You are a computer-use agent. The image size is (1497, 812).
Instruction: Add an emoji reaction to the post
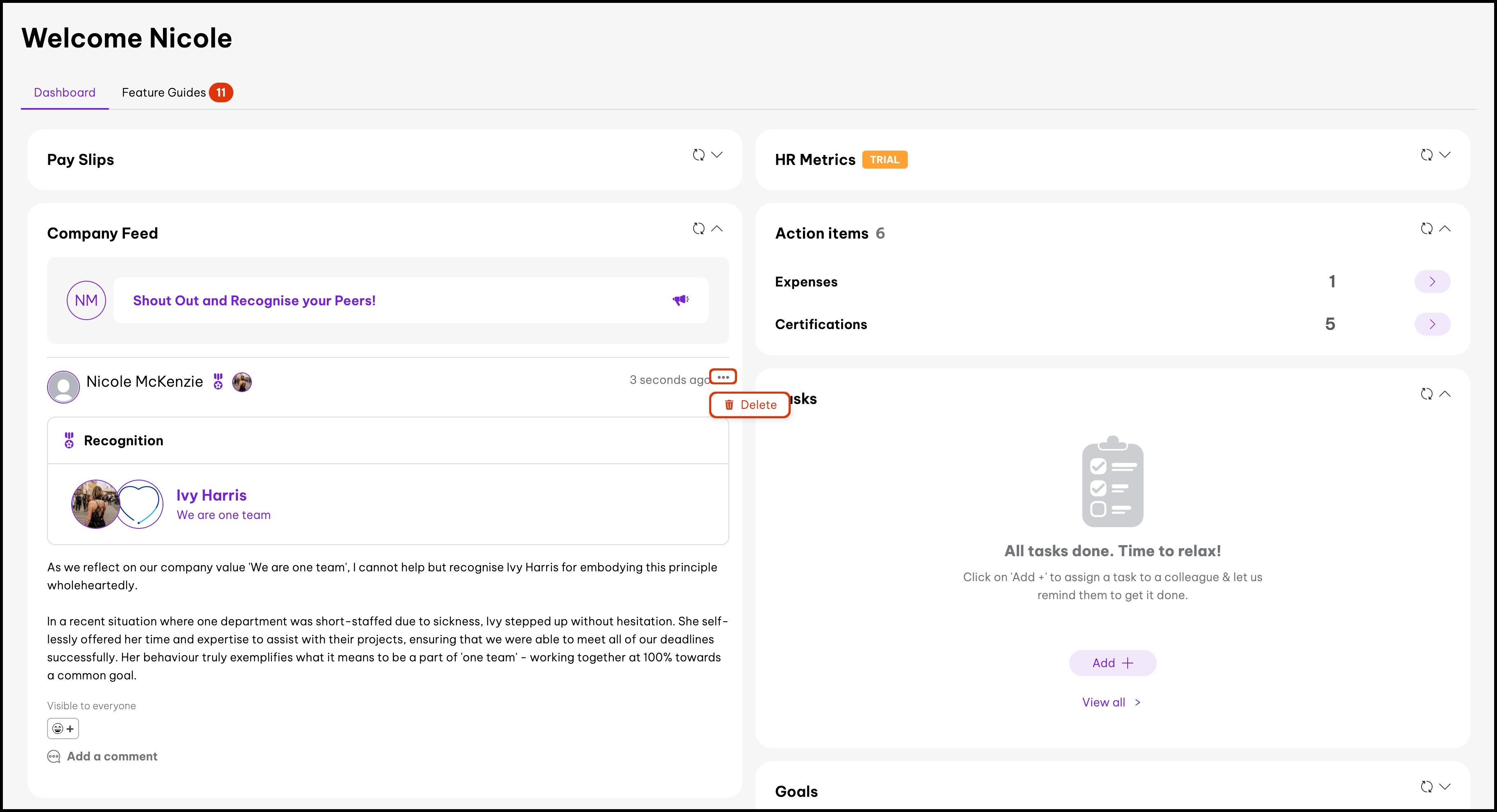[x=63, y=729]
